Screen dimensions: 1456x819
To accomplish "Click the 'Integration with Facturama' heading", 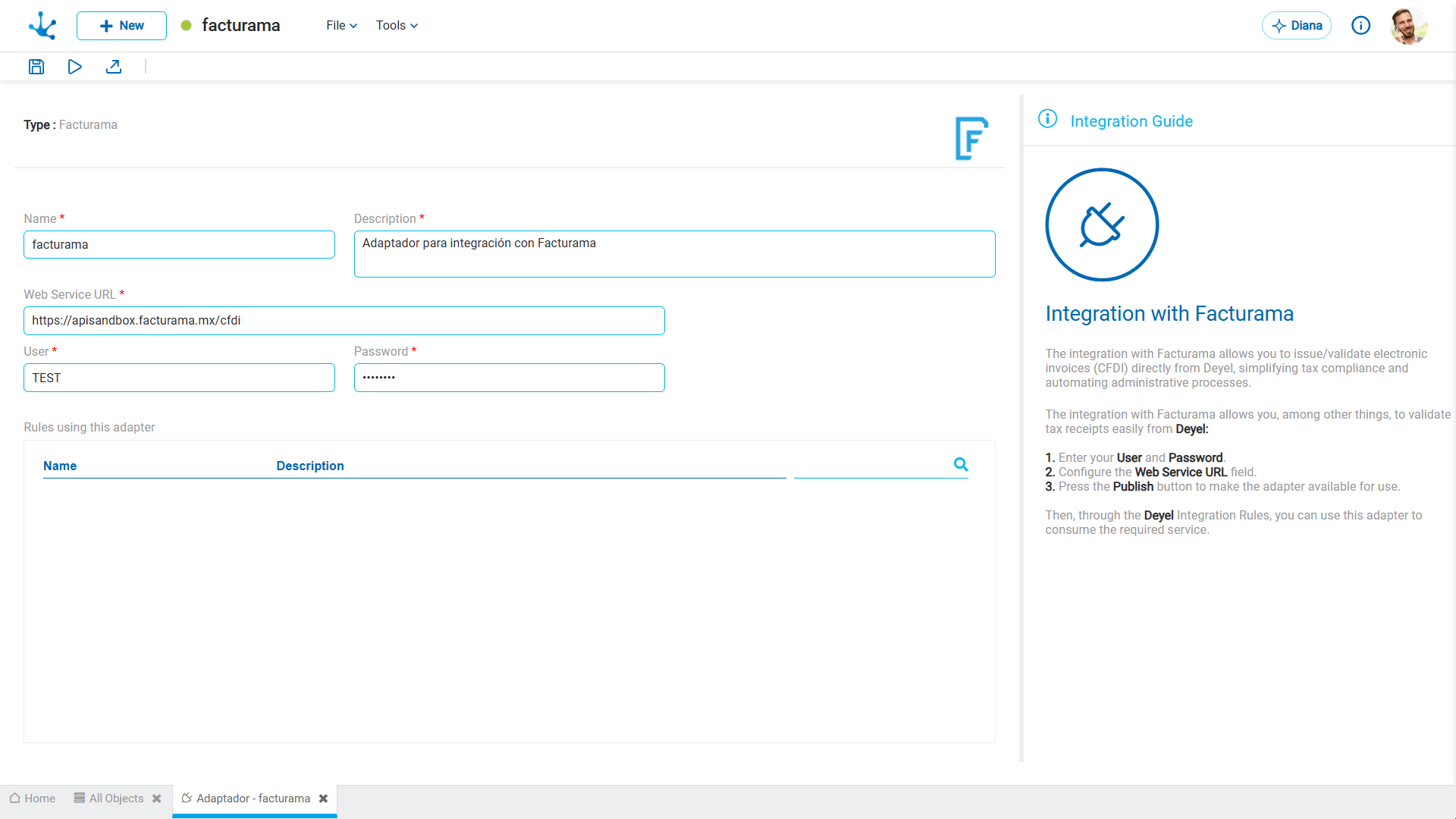I will click(x=1169, y=314).
